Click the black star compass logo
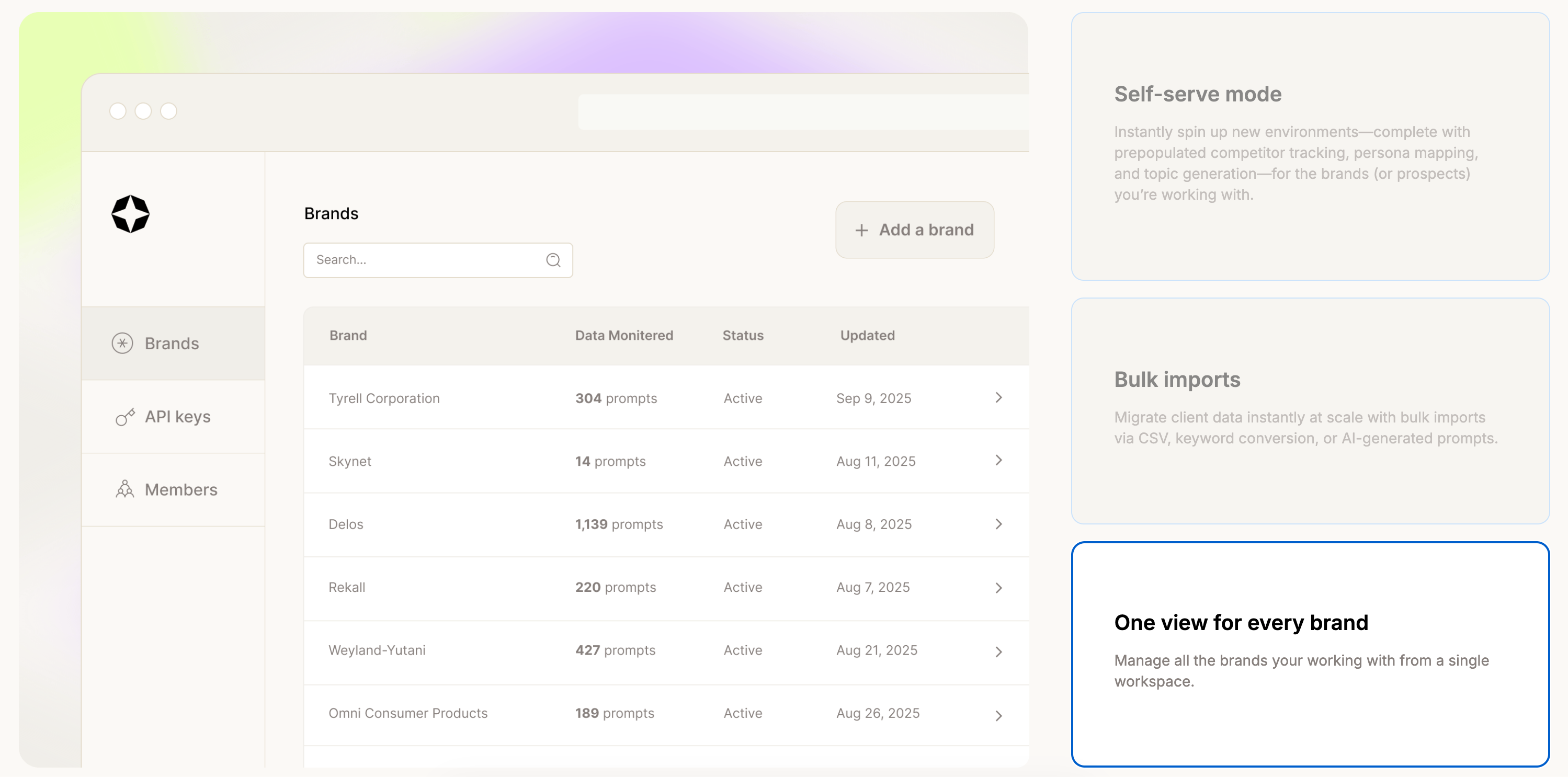 (x=130, y=214)
